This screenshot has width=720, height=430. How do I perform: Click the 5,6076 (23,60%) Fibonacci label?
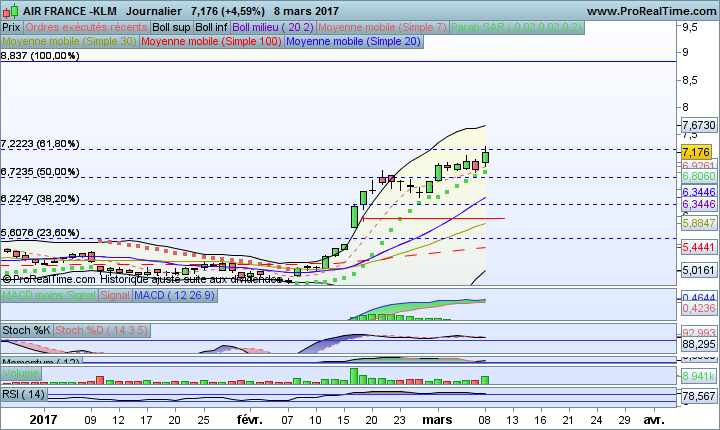click(40, 233)
